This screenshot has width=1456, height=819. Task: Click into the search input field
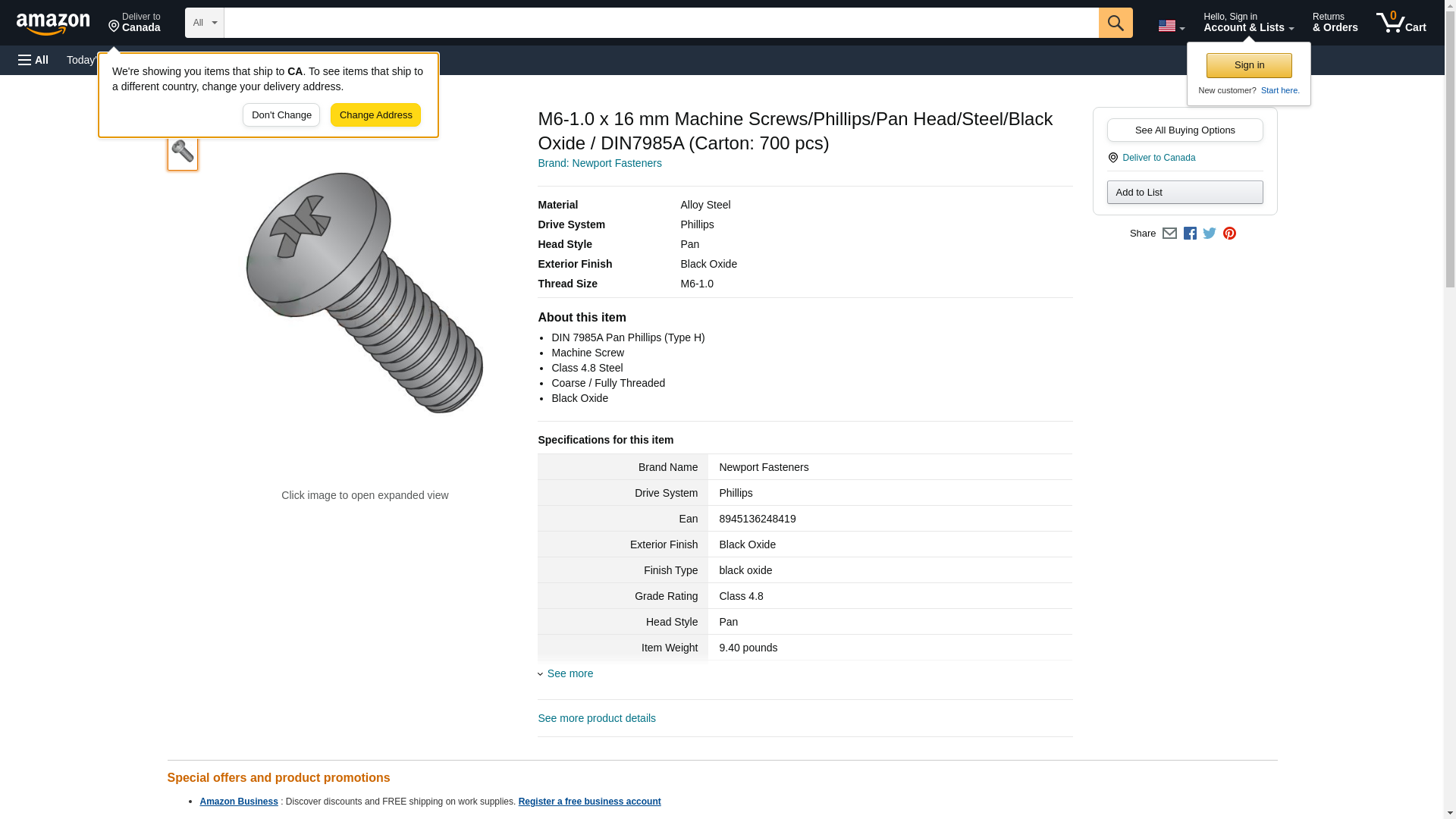tap(660, 23)
